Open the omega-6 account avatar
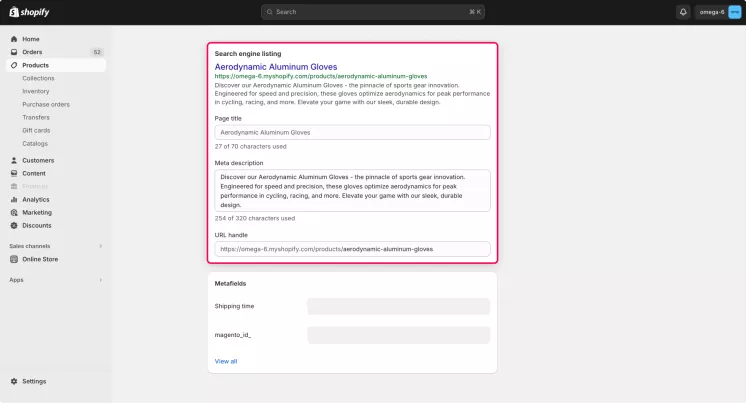Image resolution: width=746 pixels, height=403 pixels. click(x=735, y=12)
